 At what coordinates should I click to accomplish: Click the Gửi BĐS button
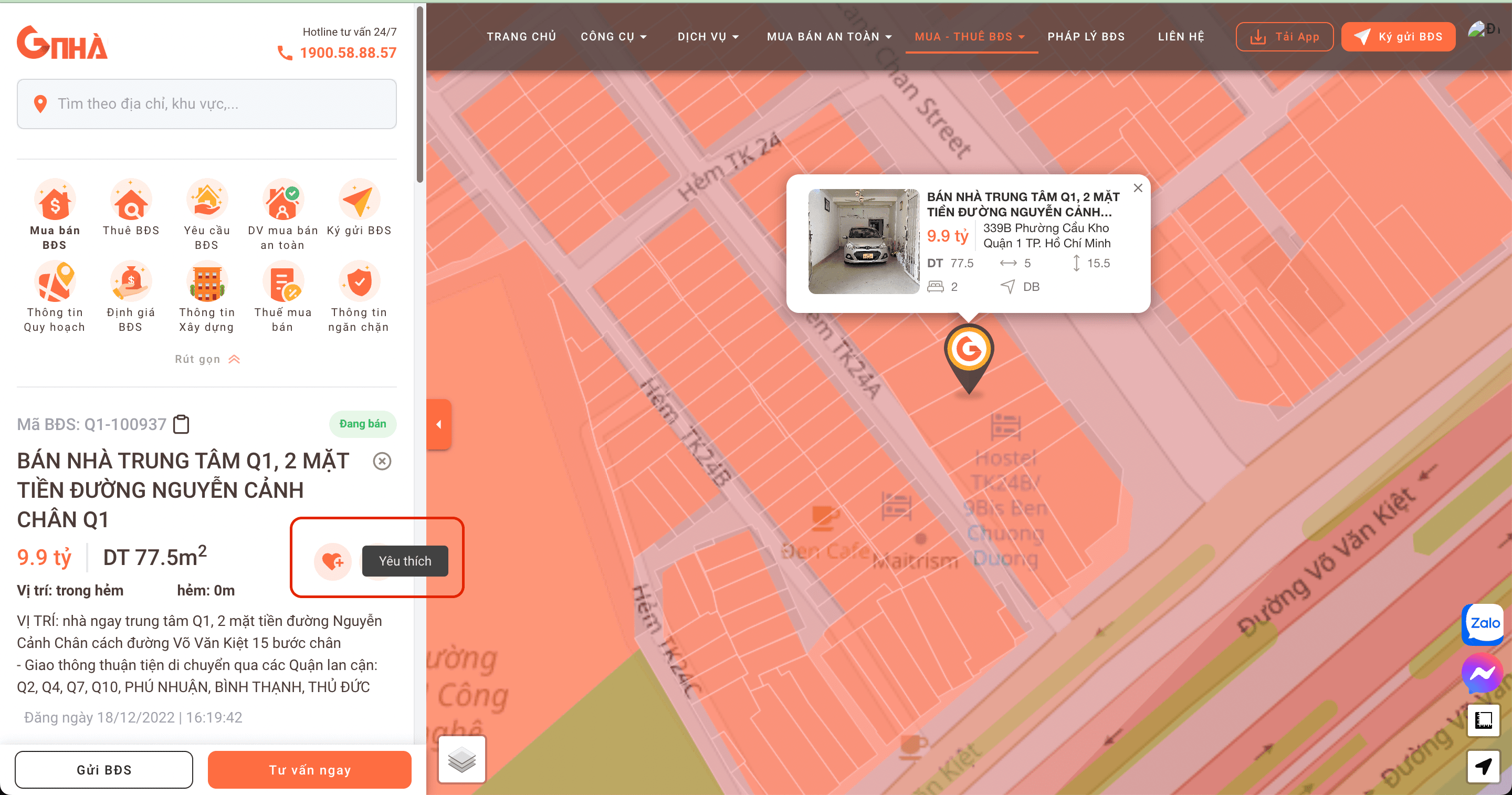[104, 770]
